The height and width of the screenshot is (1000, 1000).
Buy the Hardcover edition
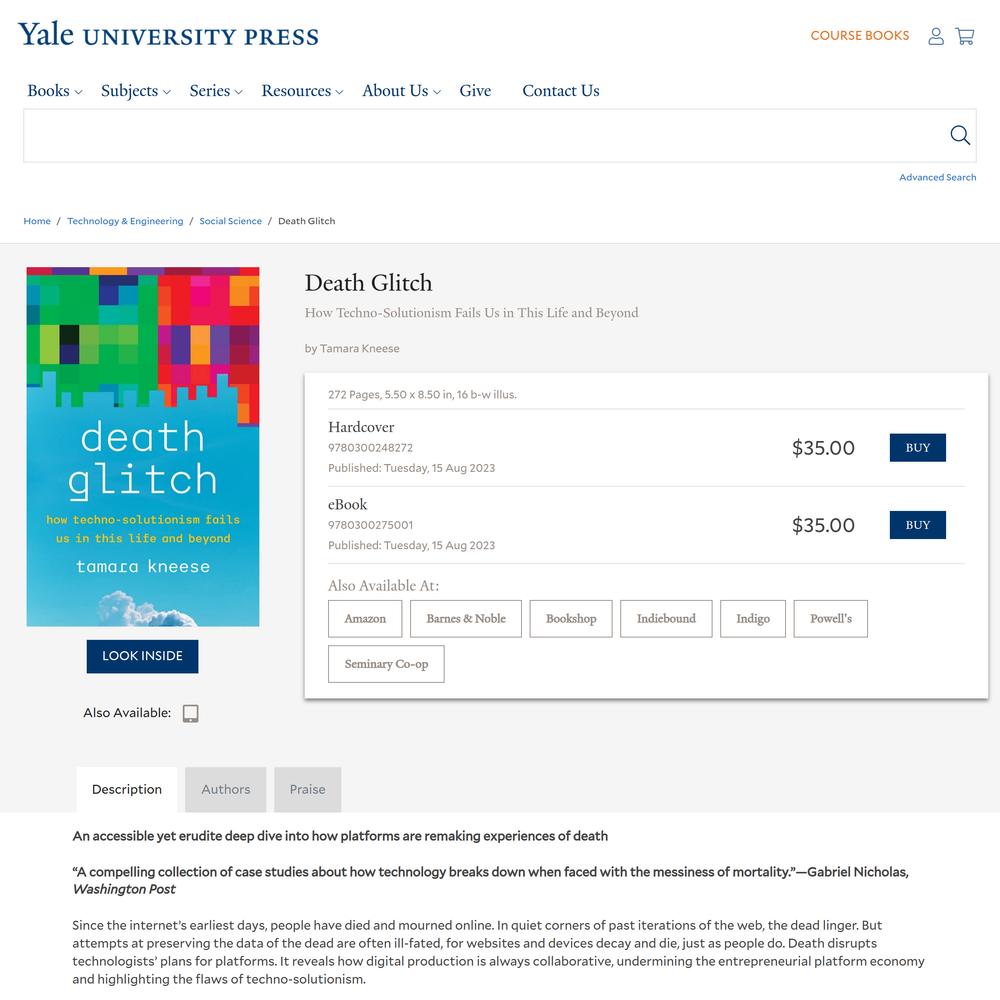(x=918, y=448)
